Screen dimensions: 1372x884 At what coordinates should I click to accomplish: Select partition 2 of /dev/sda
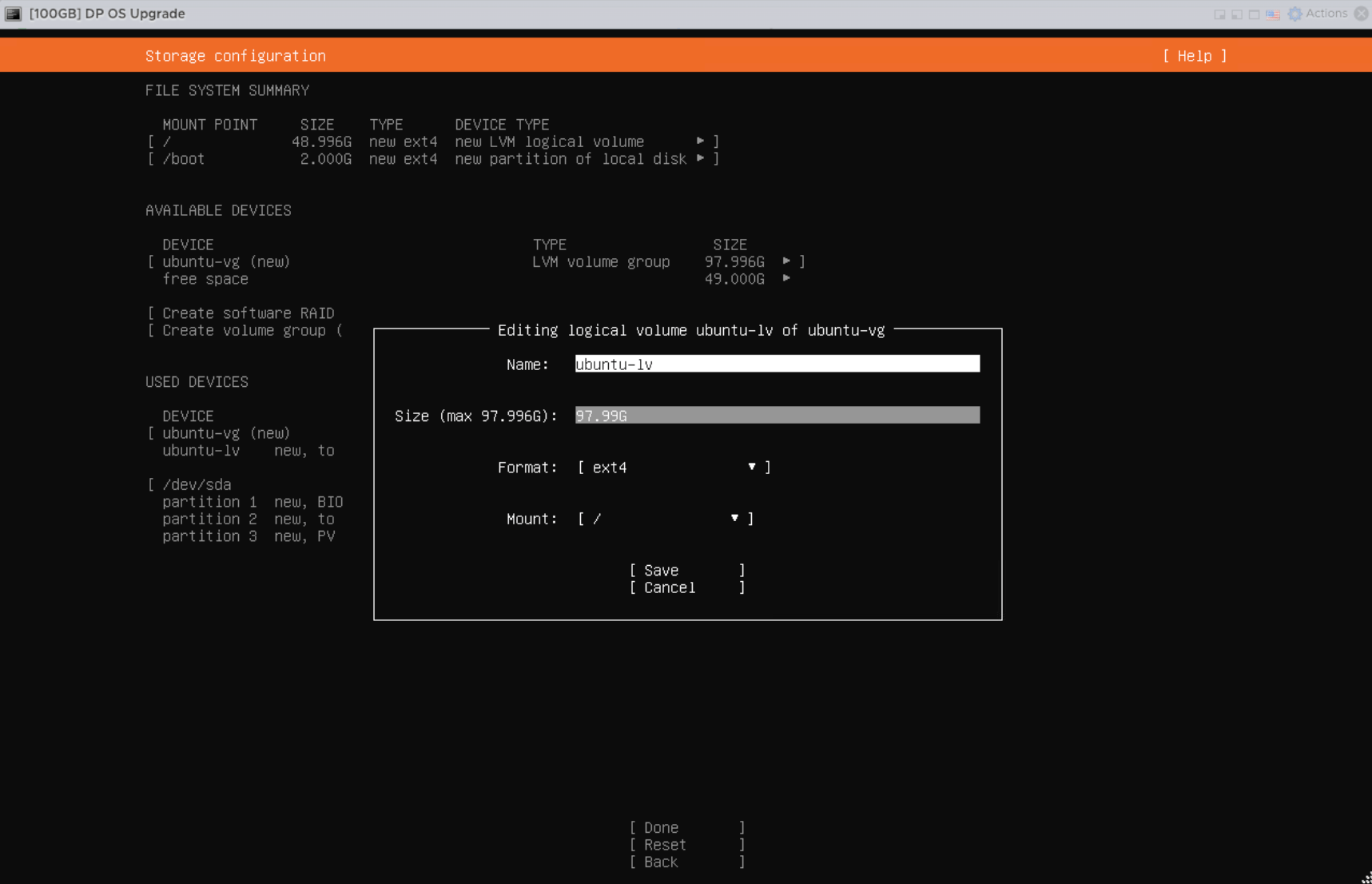pos(248,520)
